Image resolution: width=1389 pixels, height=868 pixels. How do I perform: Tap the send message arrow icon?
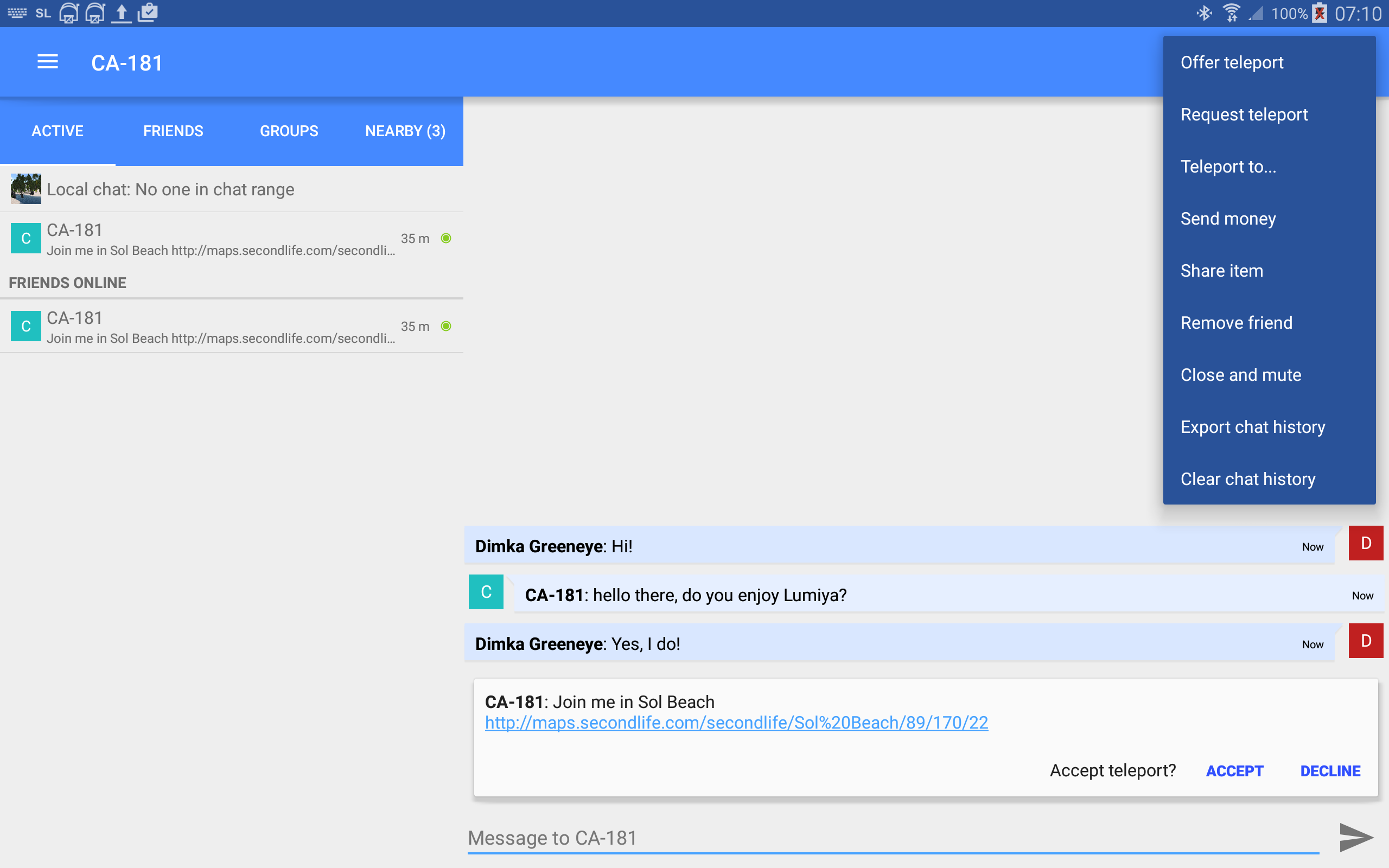(x=1356, y=837)
